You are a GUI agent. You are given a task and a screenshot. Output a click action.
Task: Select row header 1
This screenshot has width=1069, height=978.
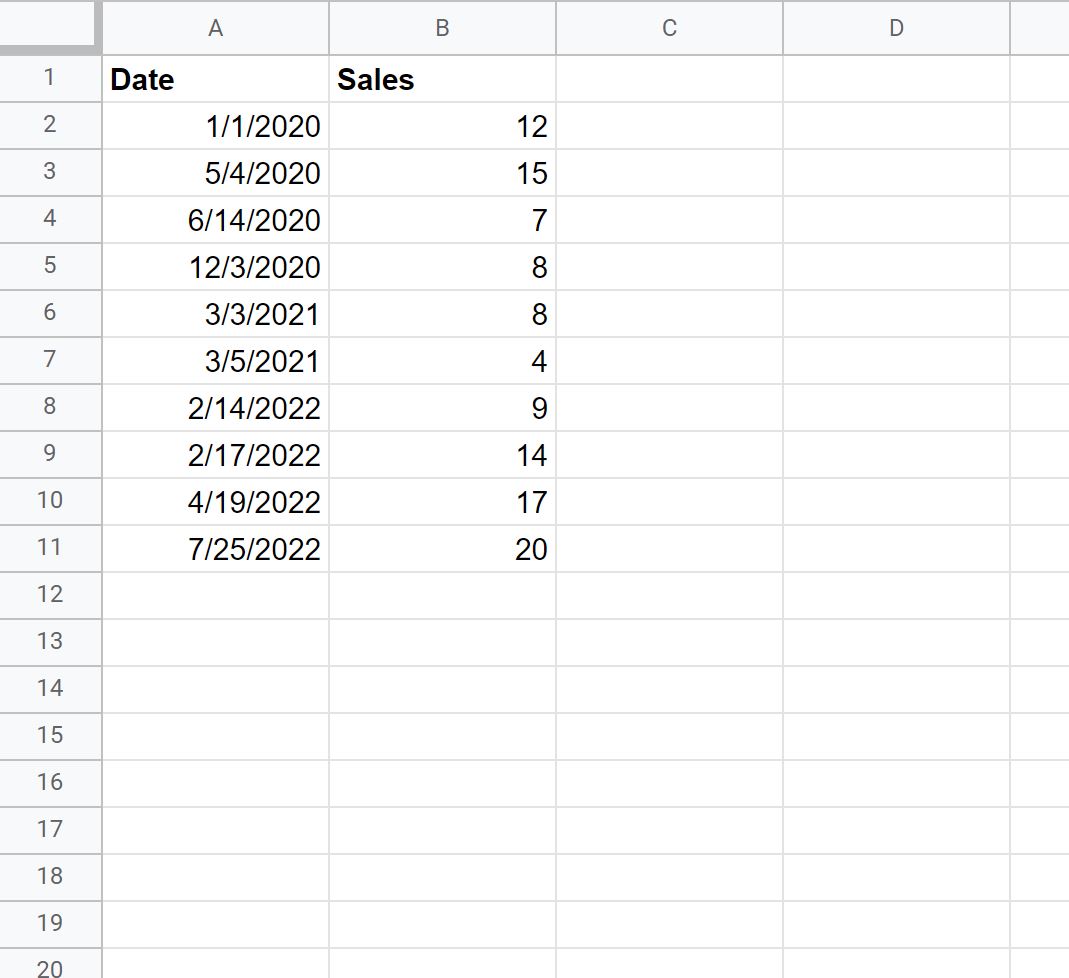[x=50, y=79]
